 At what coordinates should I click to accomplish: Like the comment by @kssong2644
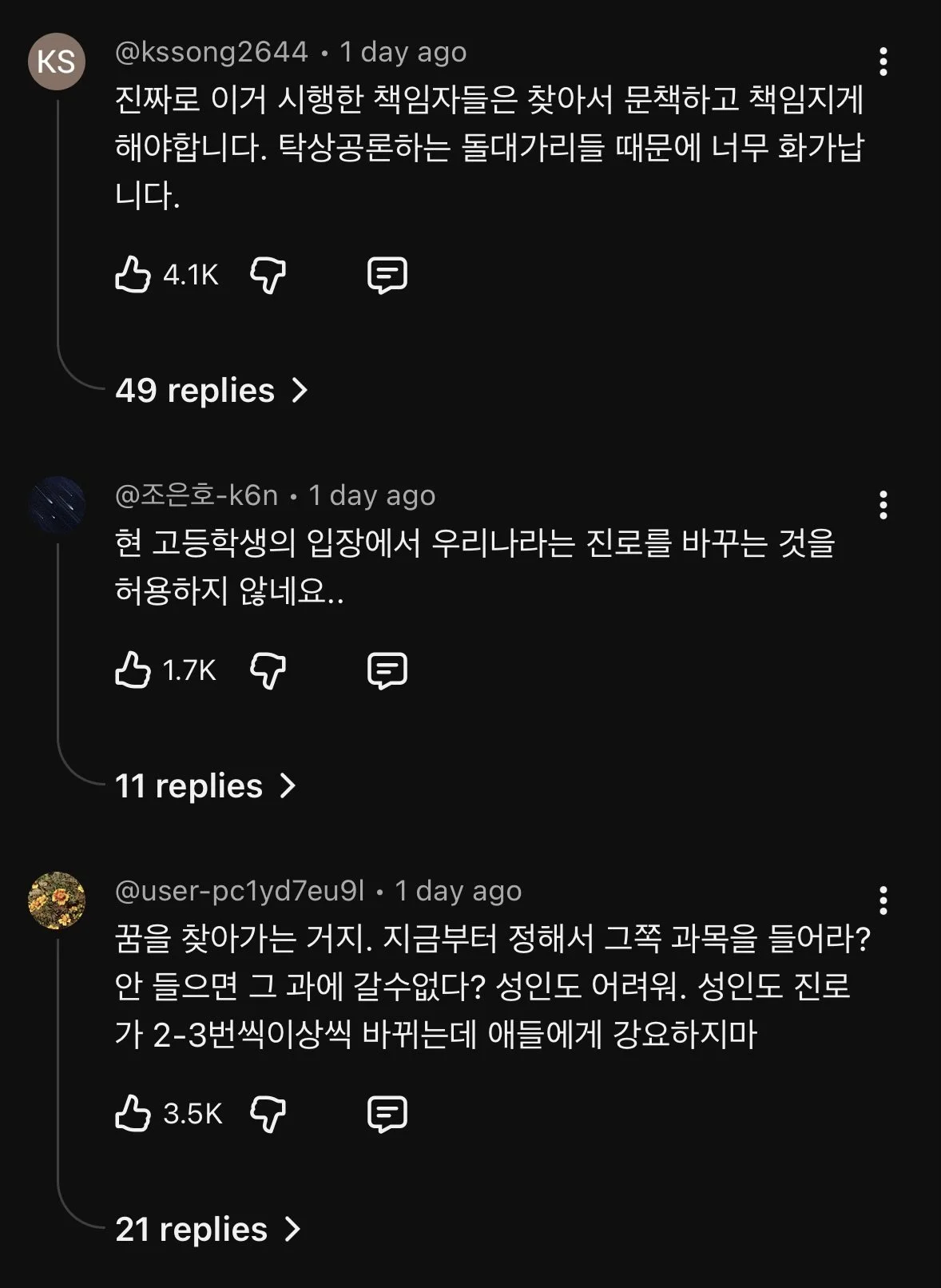point(133,275)
